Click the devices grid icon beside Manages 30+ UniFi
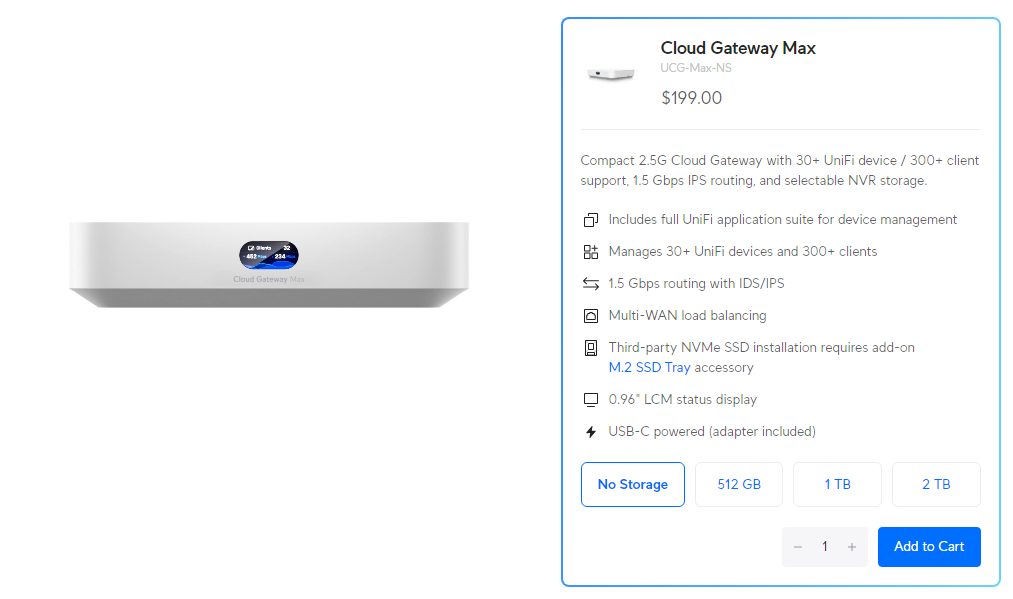The image size is (1013, 599). [590, 252]
